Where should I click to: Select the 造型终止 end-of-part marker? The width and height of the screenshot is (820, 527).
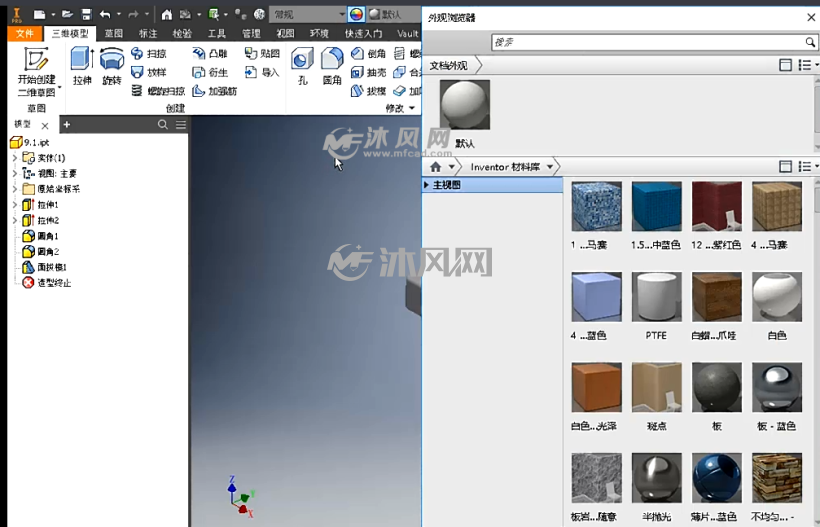[47, 283]
